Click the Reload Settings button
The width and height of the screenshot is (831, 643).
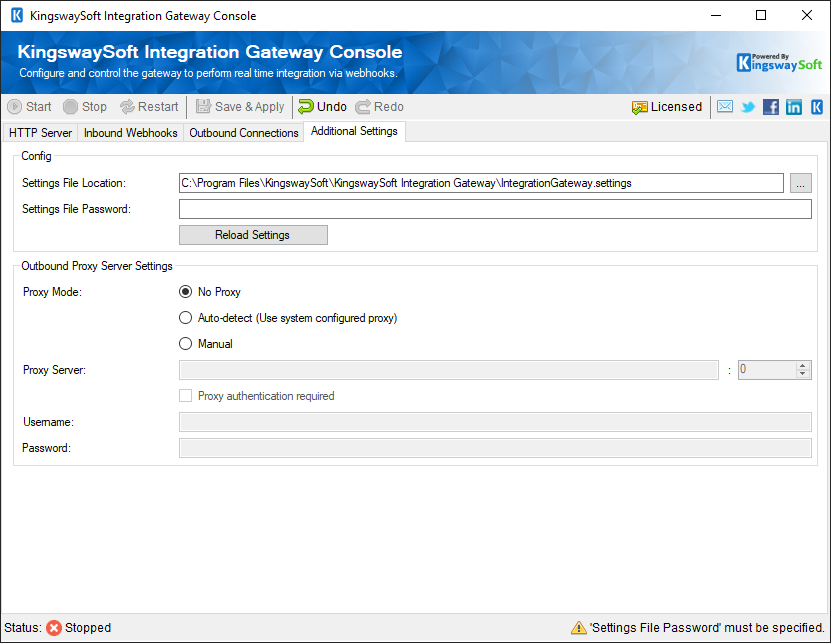coord(253,235)
